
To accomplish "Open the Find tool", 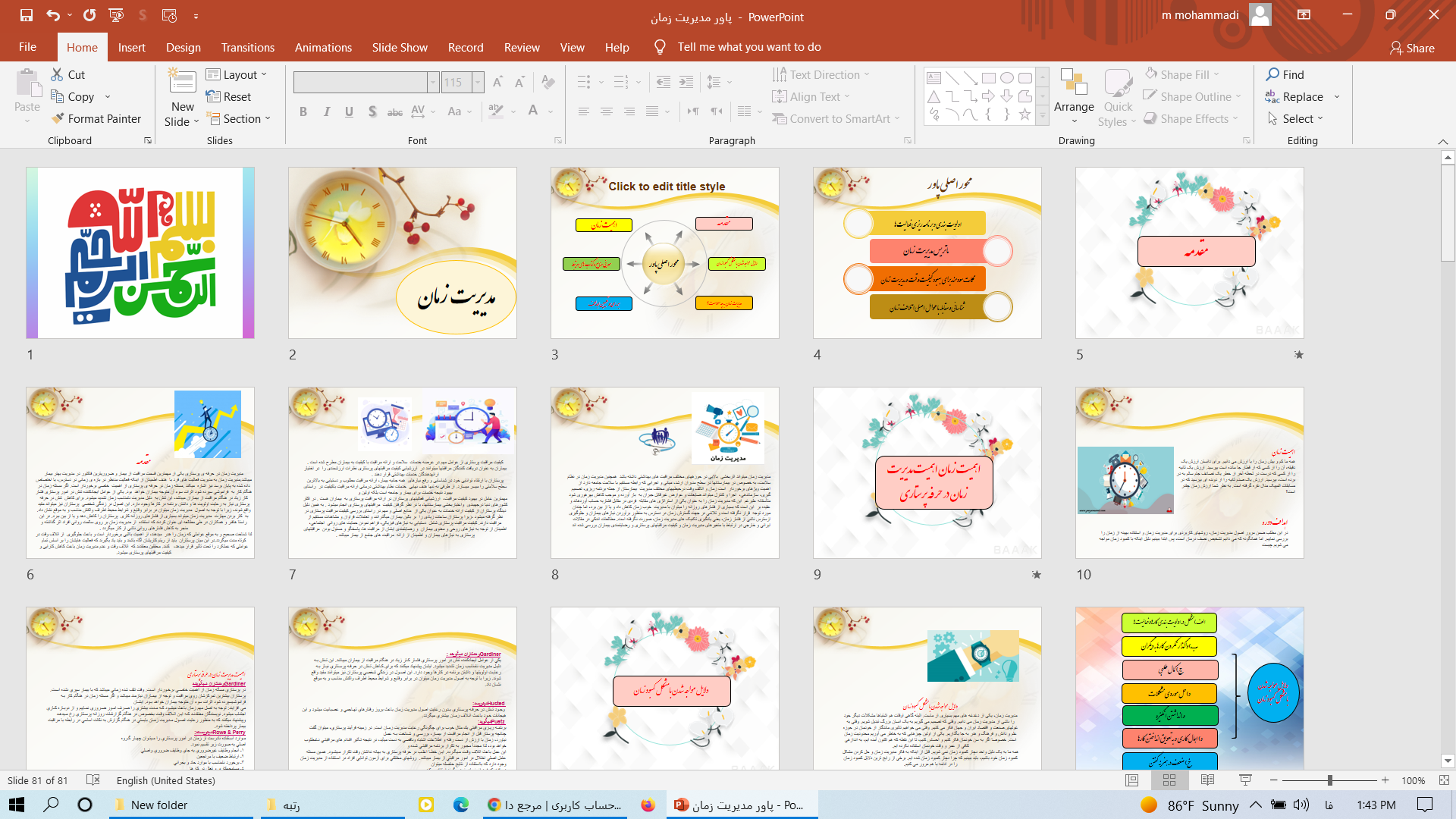I will tap(1285, 74).
